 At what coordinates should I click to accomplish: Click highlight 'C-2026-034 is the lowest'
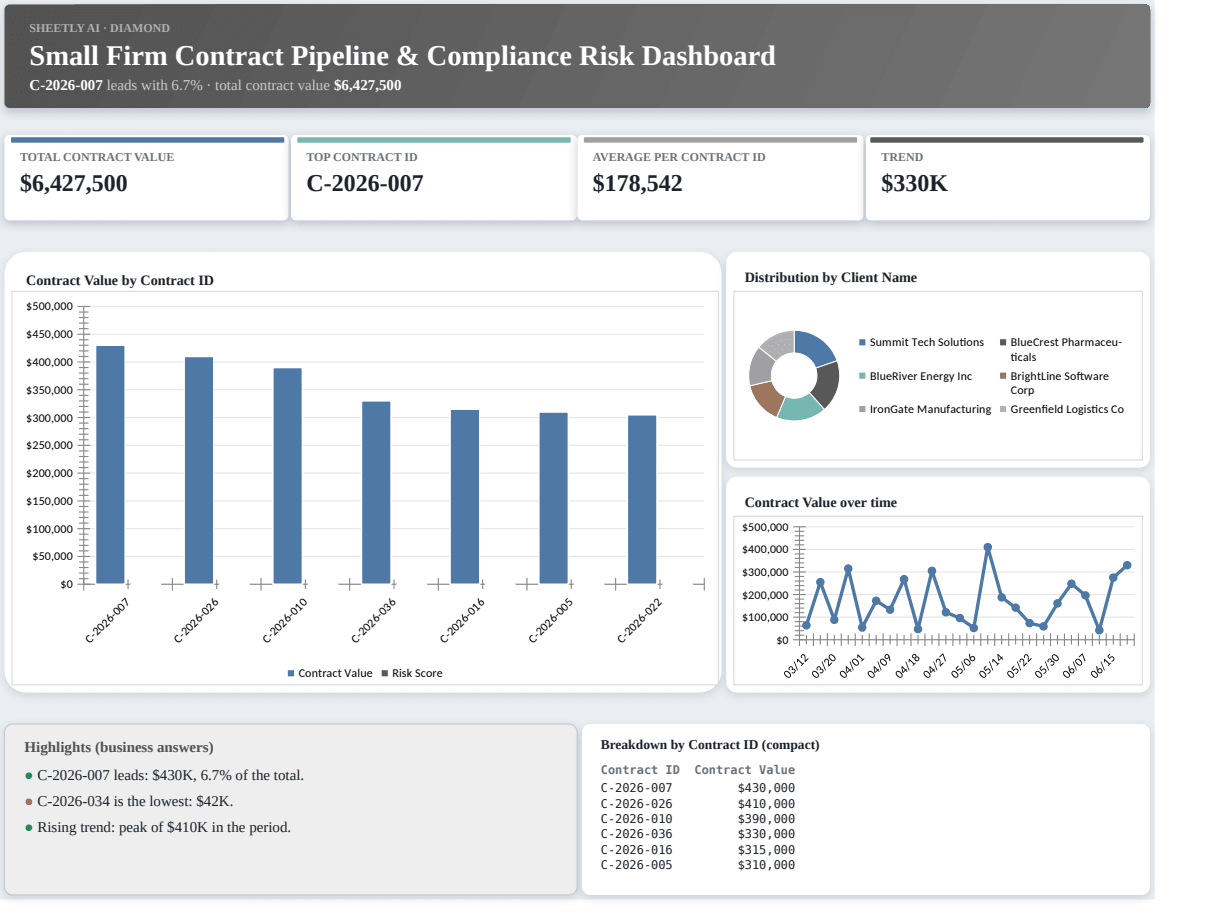coord(129,801)
